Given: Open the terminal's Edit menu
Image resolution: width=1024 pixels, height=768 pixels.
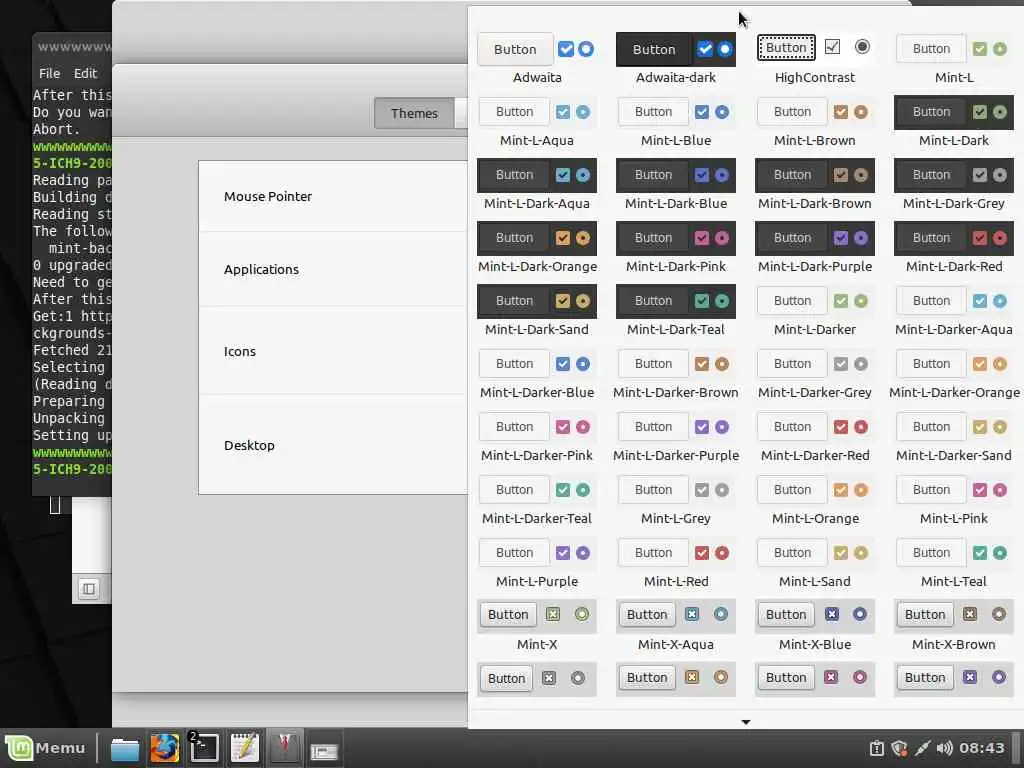Looking at the screenshot, I should 86,73.
